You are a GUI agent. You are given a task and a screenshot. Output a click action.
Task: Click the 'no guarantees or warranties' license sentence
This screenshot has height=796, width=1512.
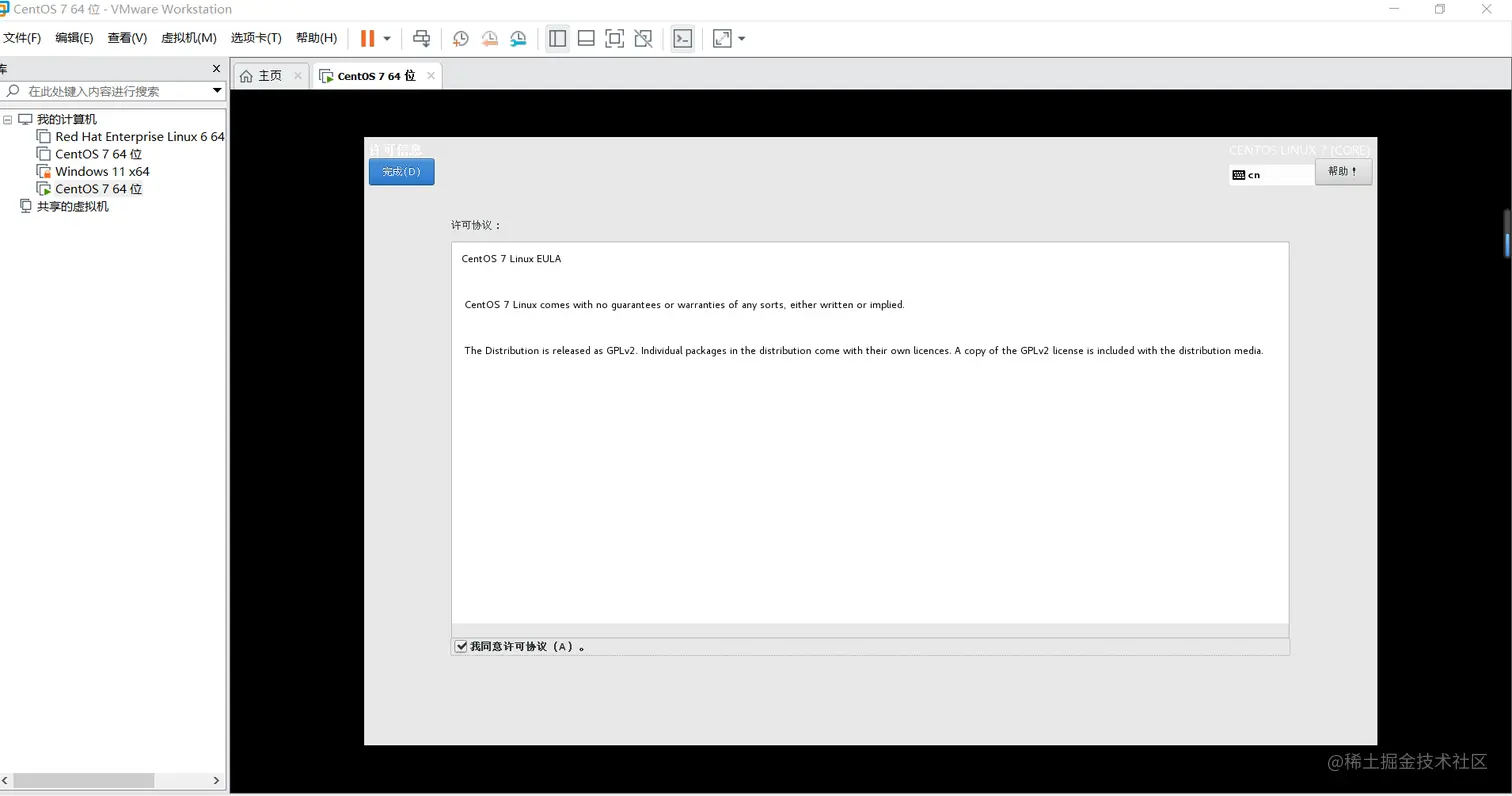(x=684, y=305)
